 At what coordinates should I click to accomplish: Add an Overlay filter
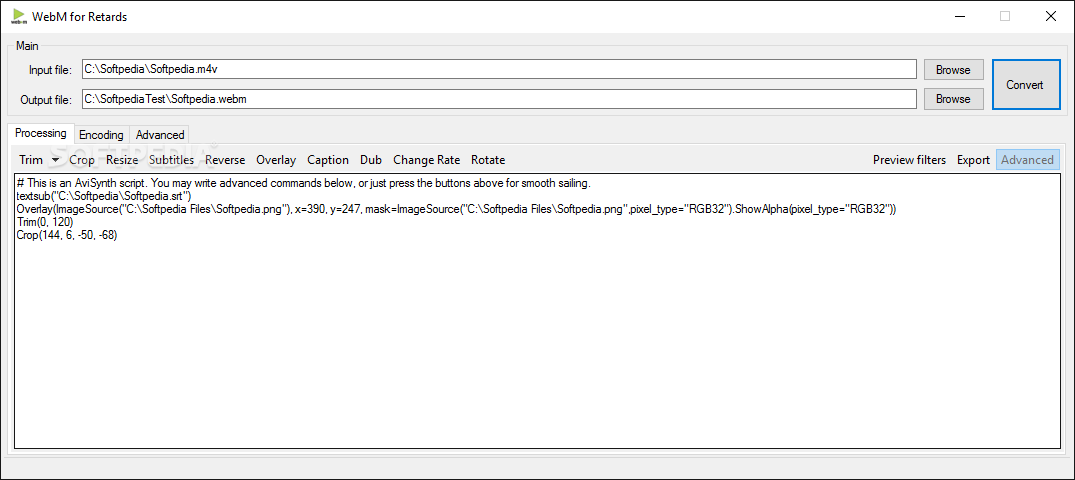click(x=276, y=160)
